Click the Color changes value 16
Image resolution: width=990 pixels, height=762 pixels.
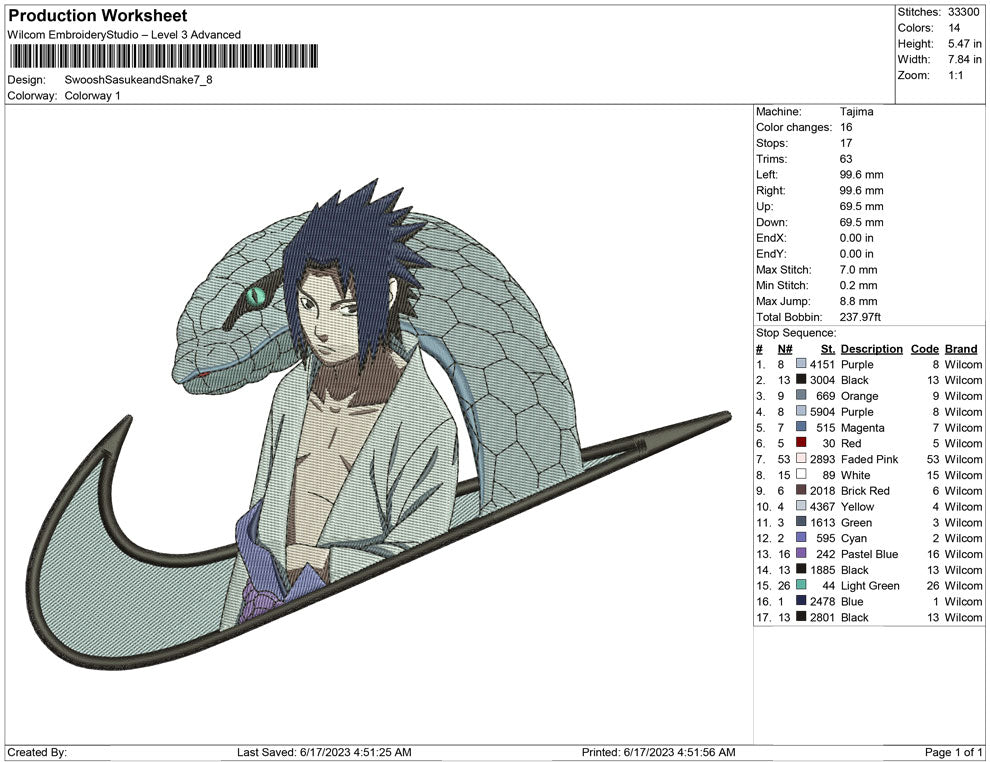pyautogui.click(x=846, y=127)
